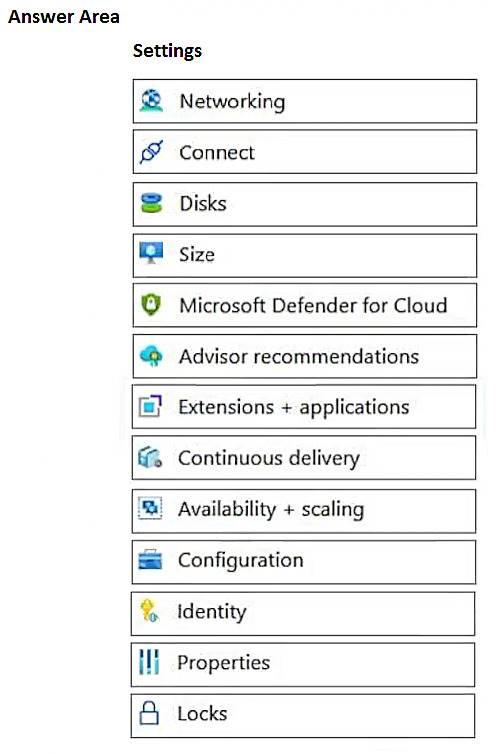
Task: Select the Disks menu item
Action: click(x=305, y=204)
